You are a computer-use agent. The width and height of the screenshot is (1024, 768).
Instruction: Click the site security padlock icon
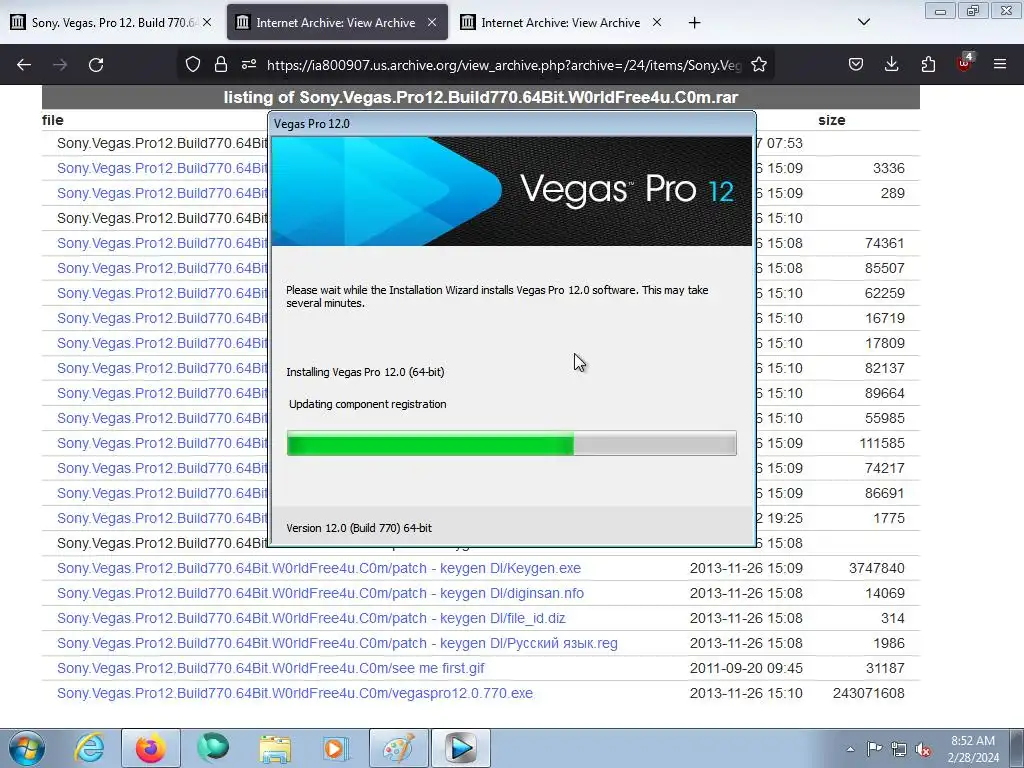coord(221,65)
